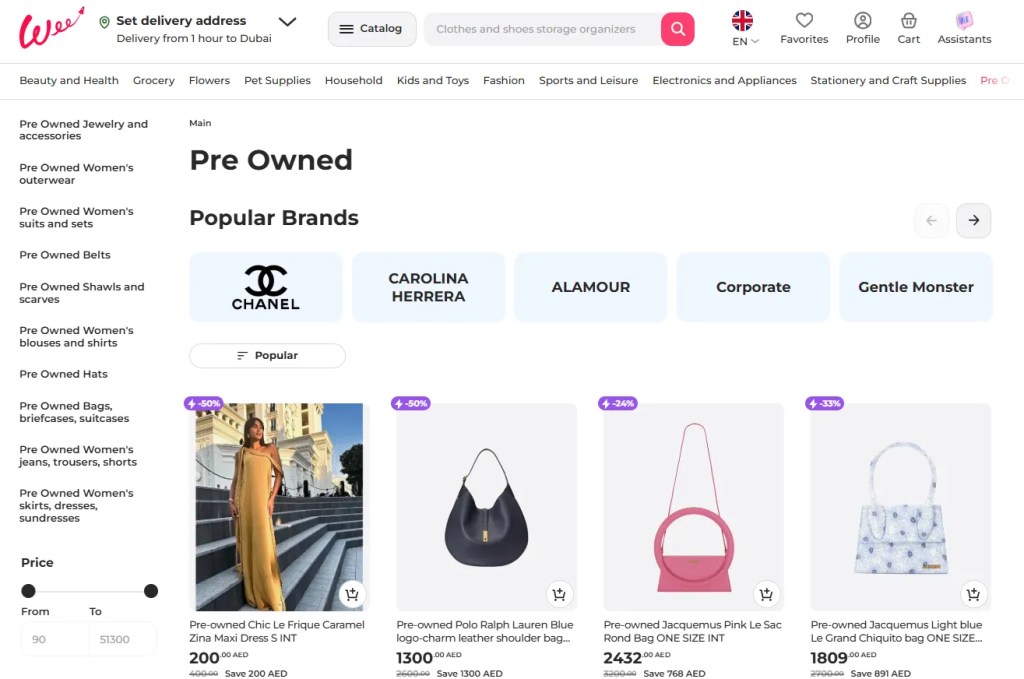
Task: Open the Favorites heart icon
Action: click(804, 21)
